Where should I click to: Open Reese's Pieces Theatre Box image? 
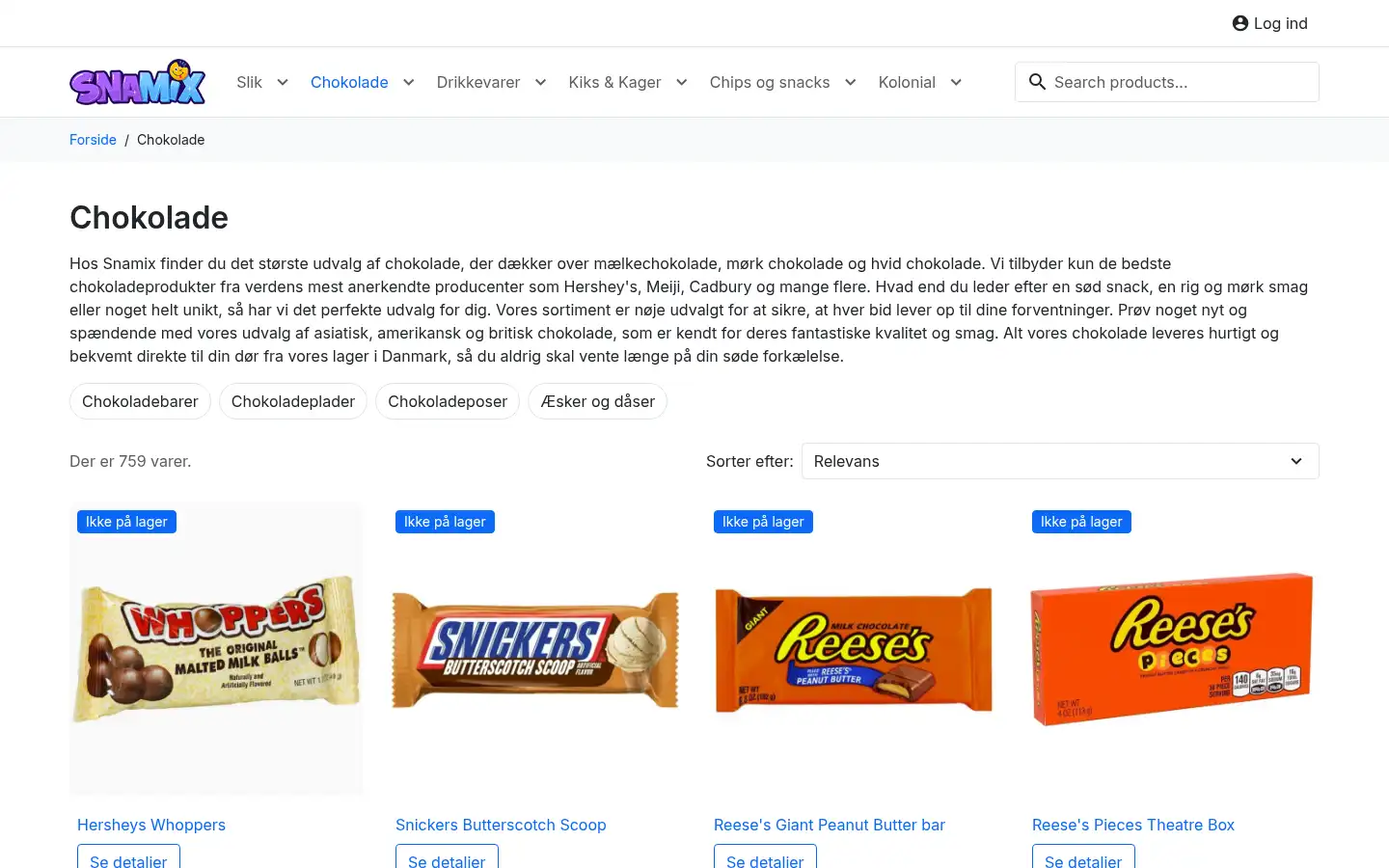tap(1172, 648)
